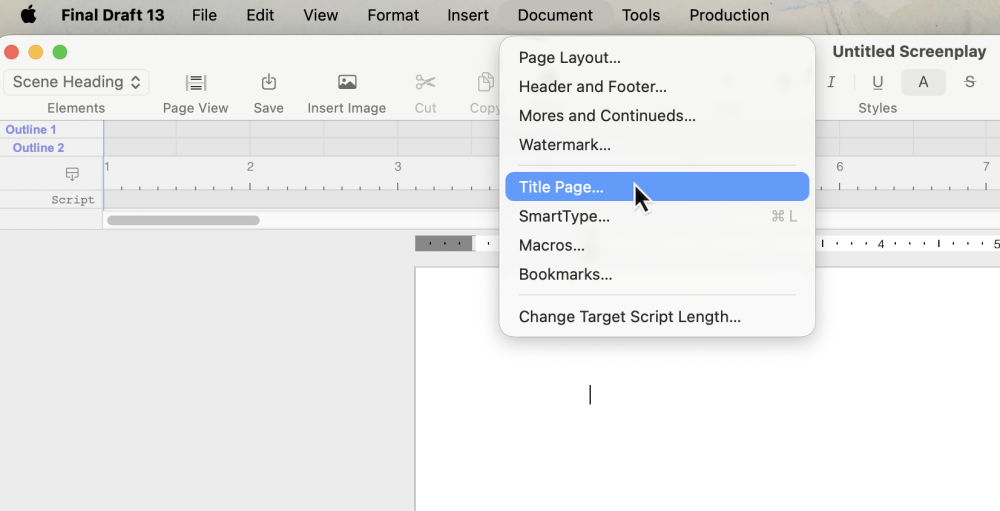Toggle italic style button

pyautogui.click(x=831, y=82)
